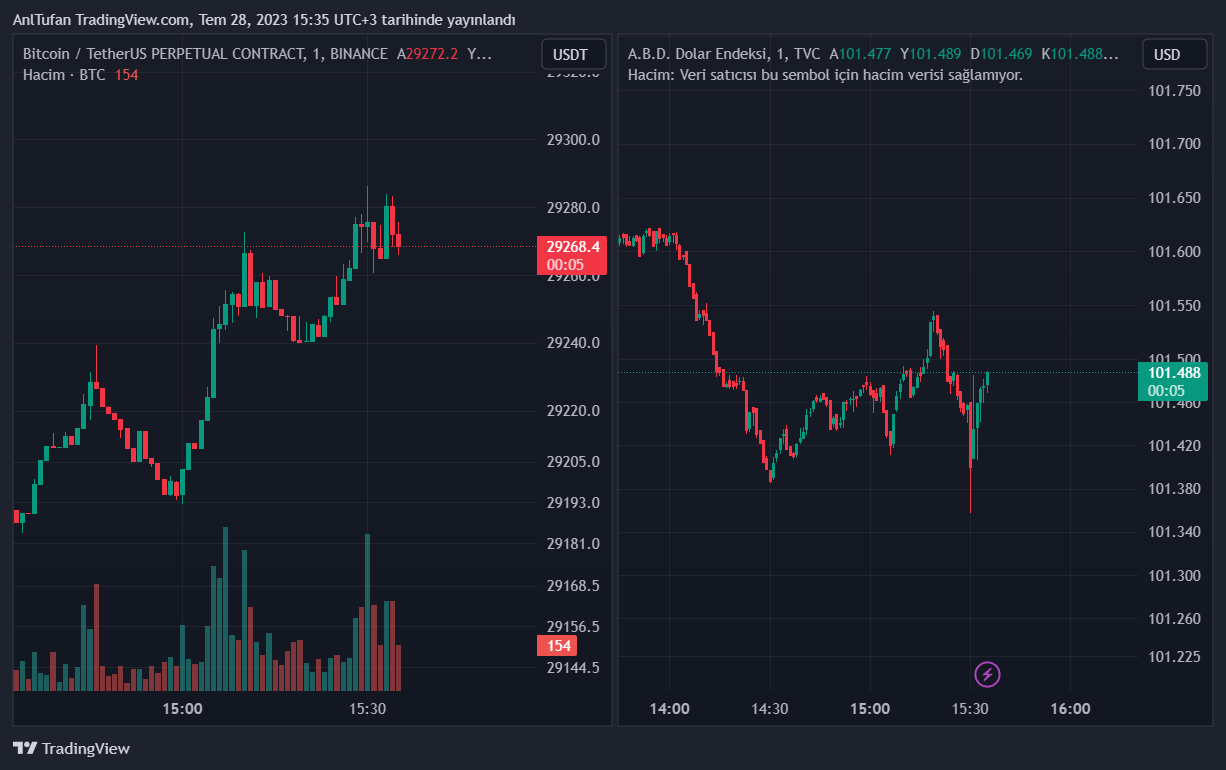Click the red 154 volume value label
Image resolution: width=1226 pixels, height=770 pixels.
558,646
